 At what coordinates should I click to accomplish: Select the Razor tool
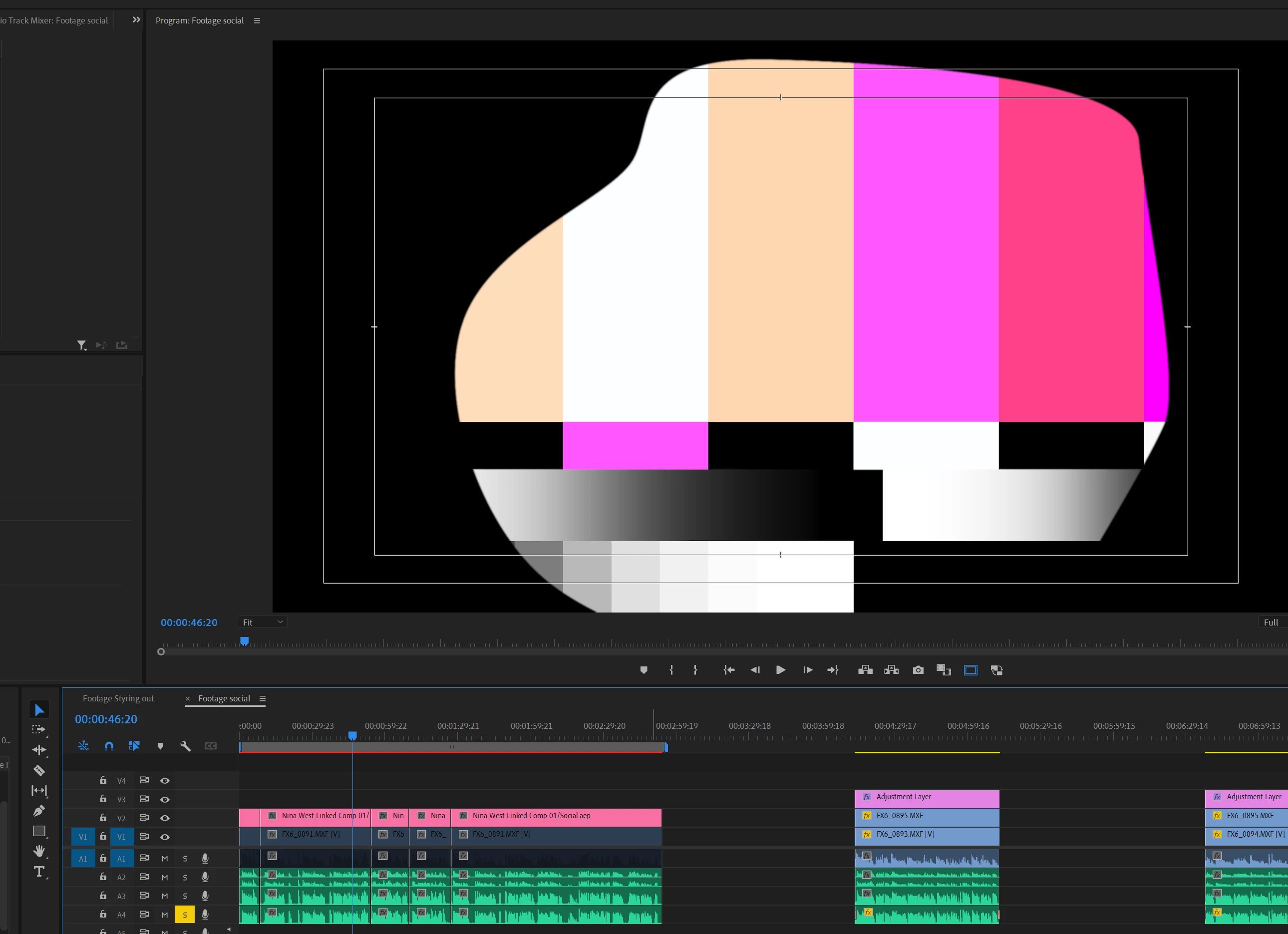click(39, 770)
